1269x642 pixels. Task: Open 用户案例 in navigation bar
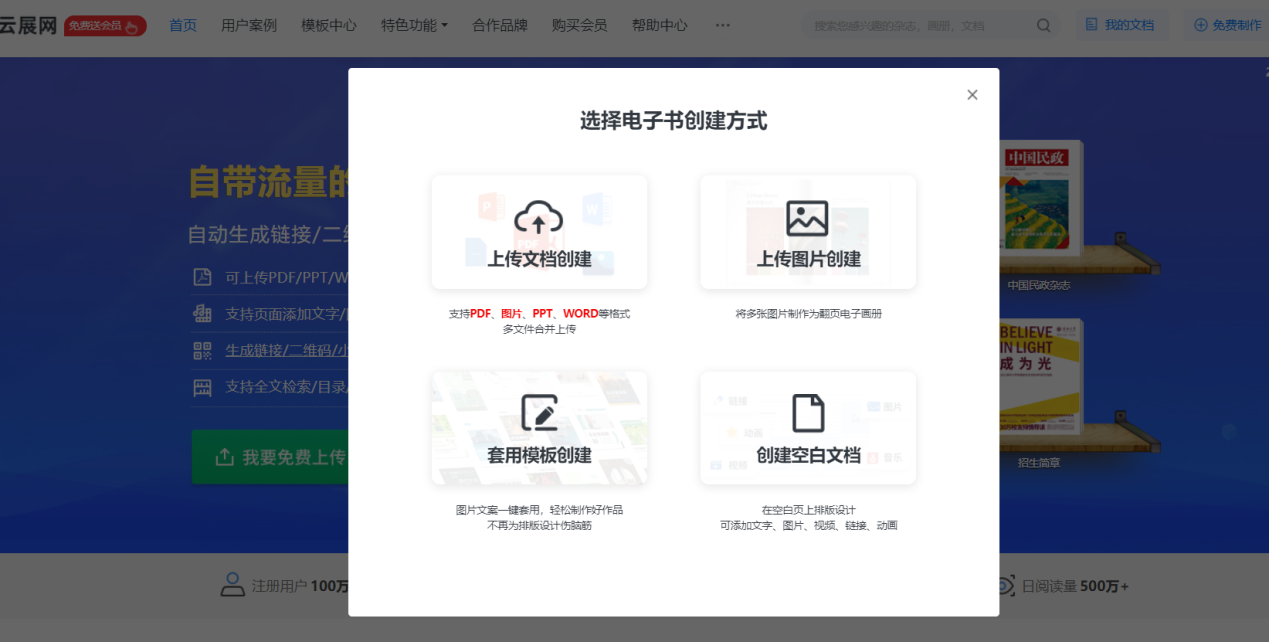click(x=249, y=26)
